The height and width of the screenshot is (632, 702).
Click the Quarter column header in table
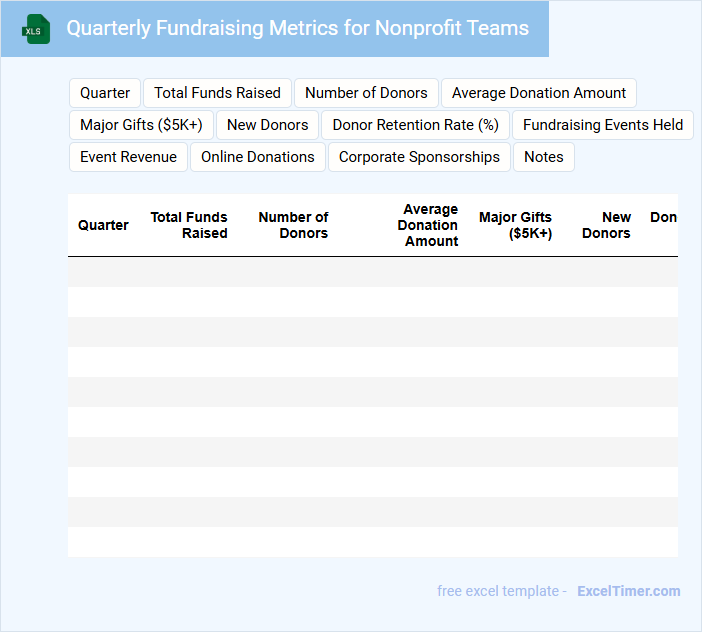click(x=103, y=225)
